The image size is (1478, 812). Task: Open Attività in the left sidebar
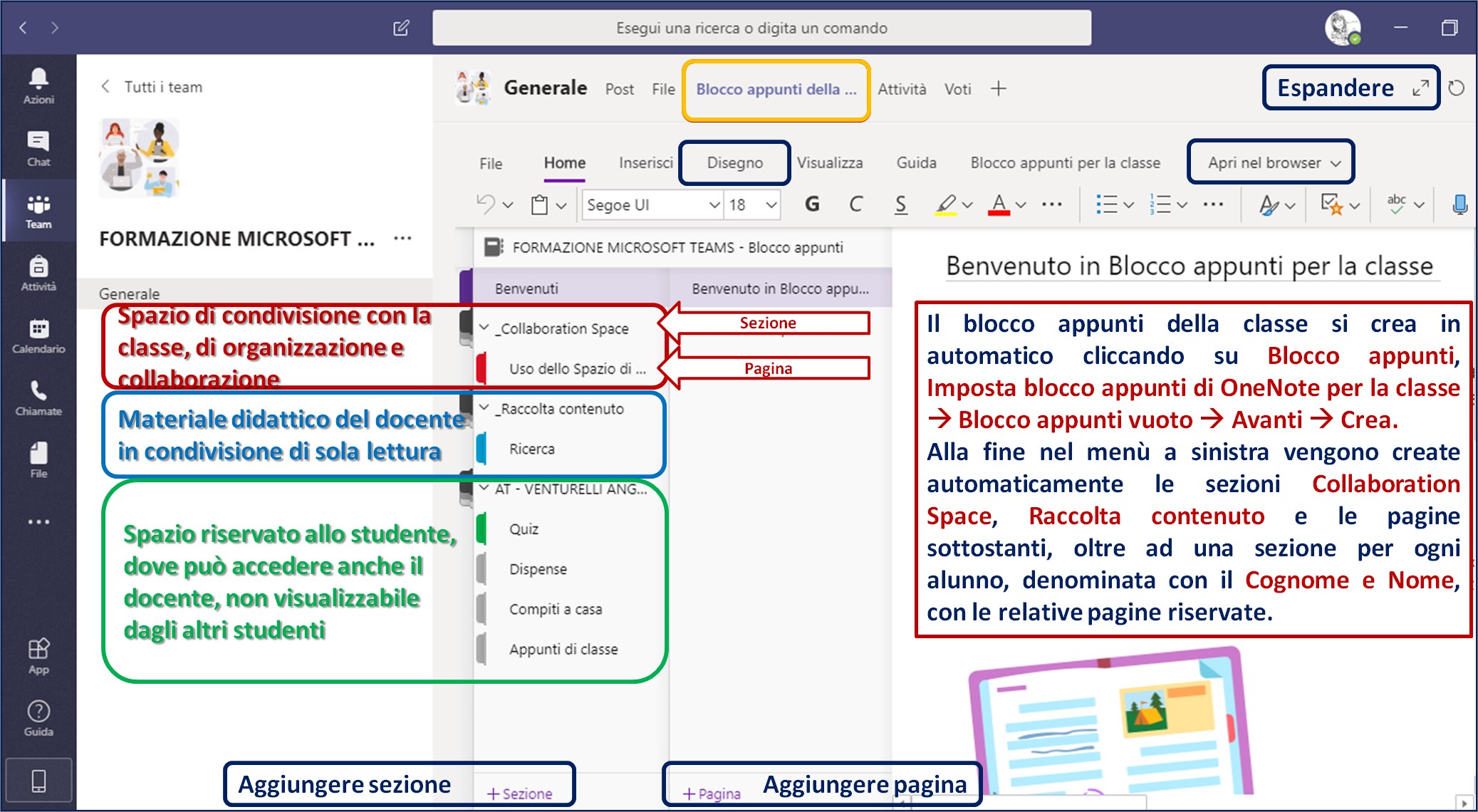38,273
